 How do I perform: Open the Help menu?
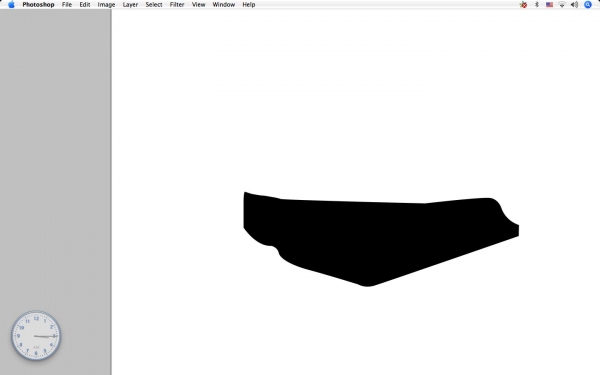click(249, 5)
